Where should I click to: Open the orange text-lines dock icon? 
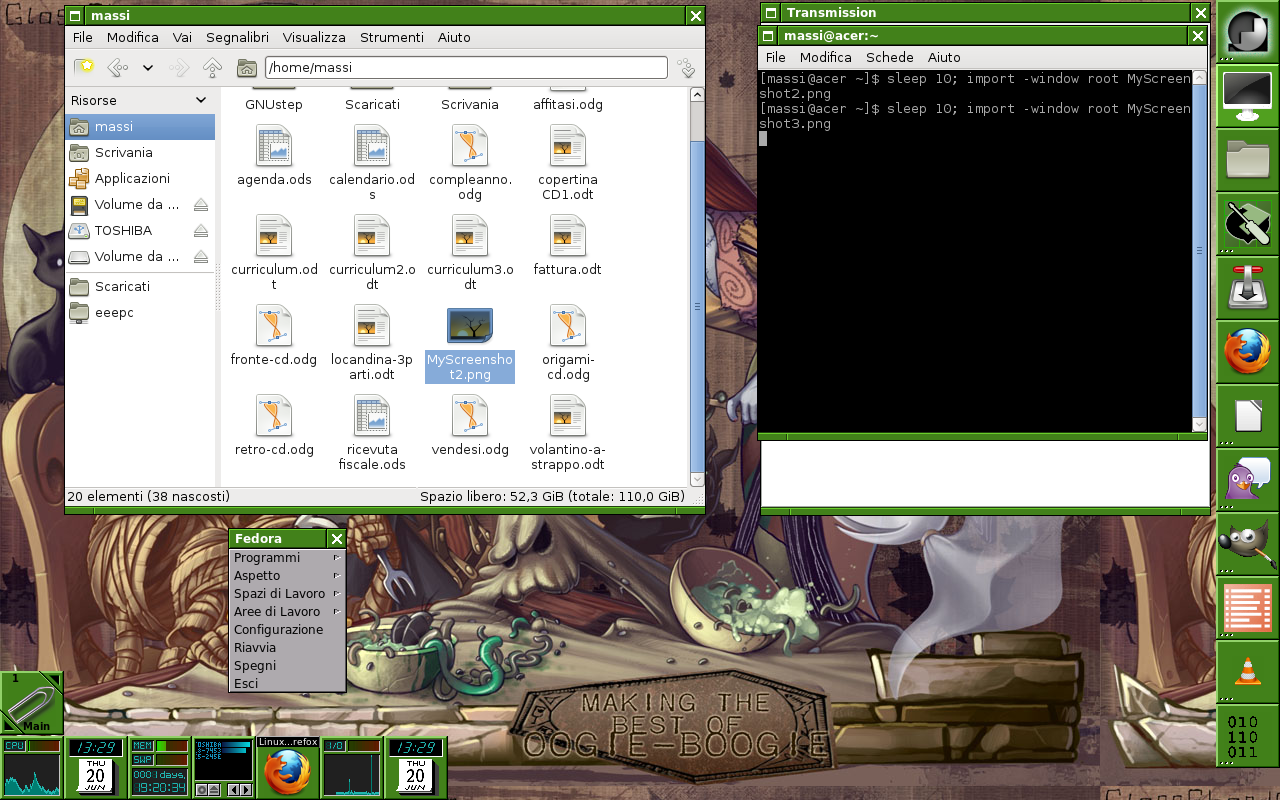1247,608
